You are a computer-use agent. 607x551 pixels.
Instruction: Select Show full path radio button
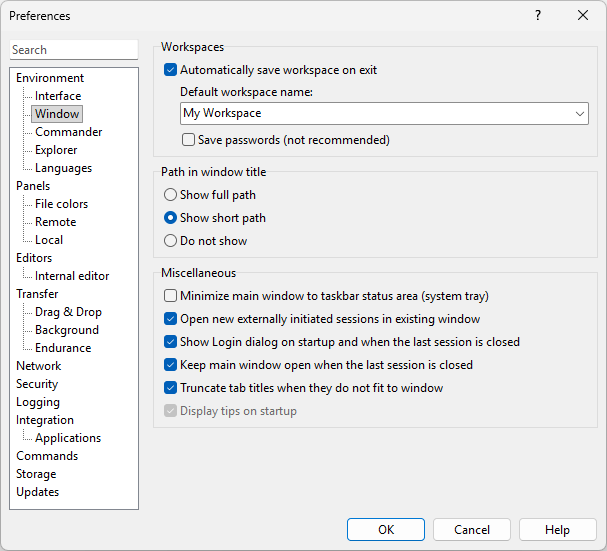click(x=170, y=195)
